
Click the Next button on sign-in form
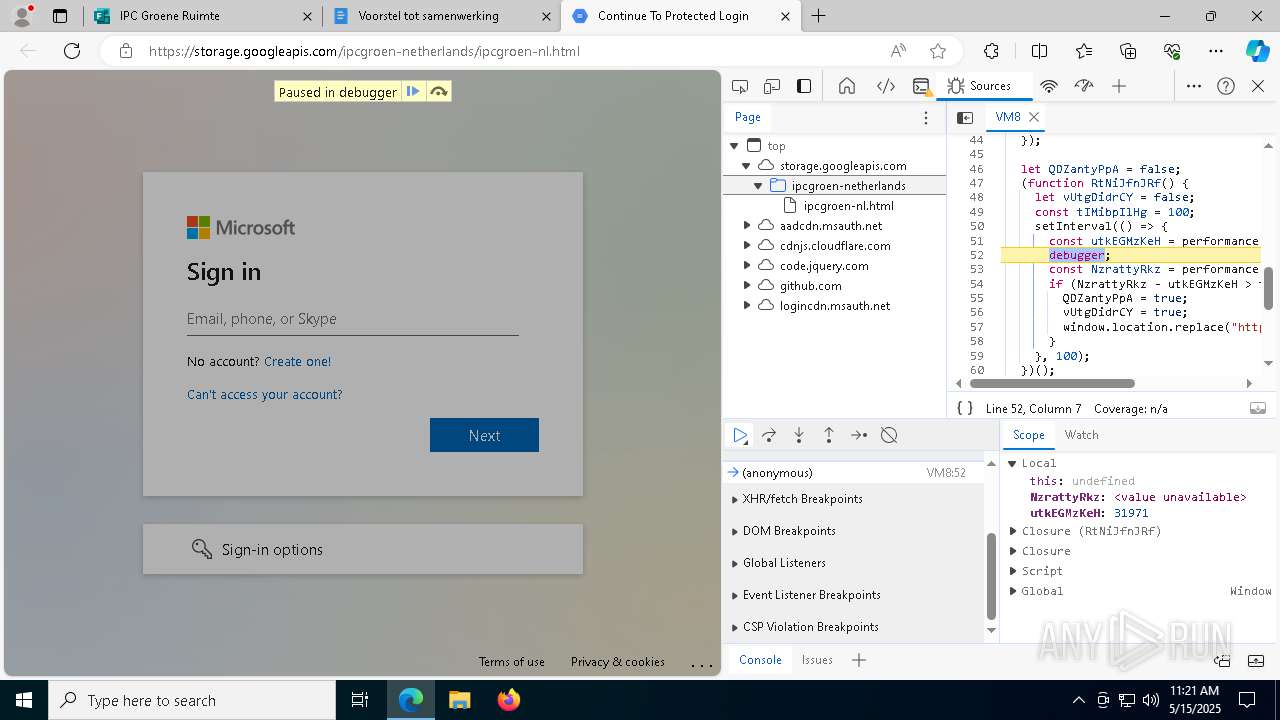484,435
